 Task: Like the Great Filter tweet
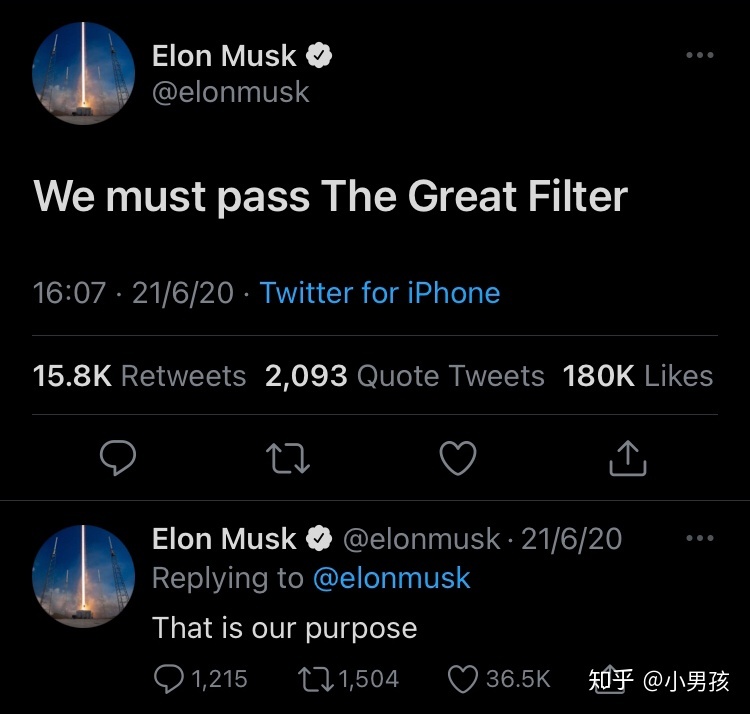point(459,458)
